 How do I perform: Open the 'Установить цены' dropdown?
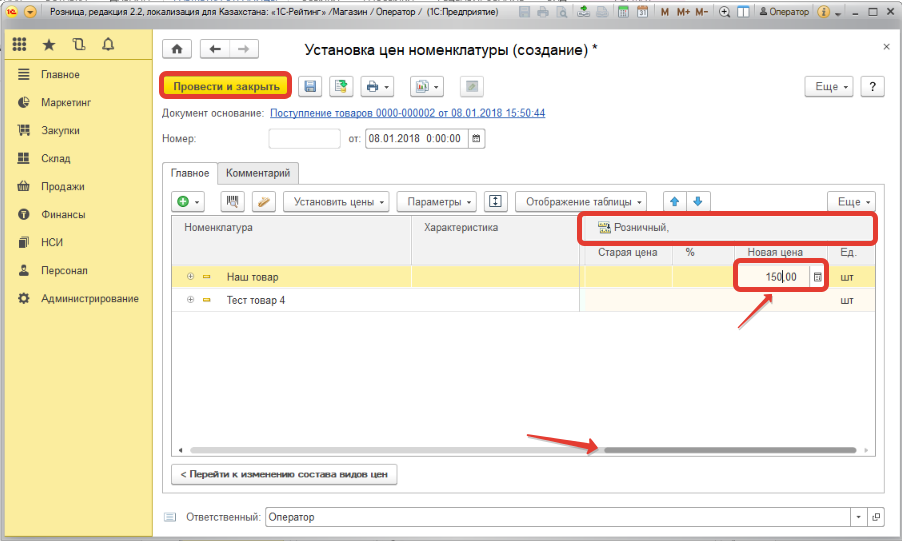click(x=336, y=202)
